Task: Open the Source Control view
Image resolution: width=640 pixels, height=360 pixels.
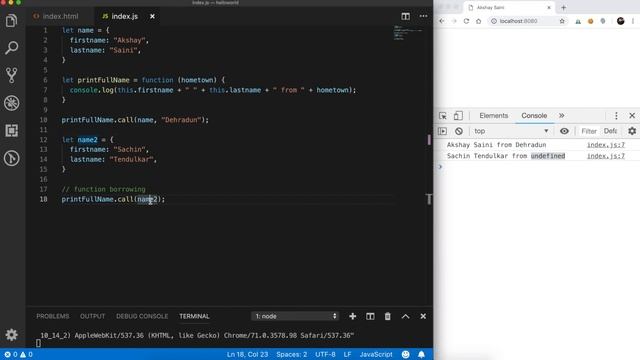Action: pos(11,75)
